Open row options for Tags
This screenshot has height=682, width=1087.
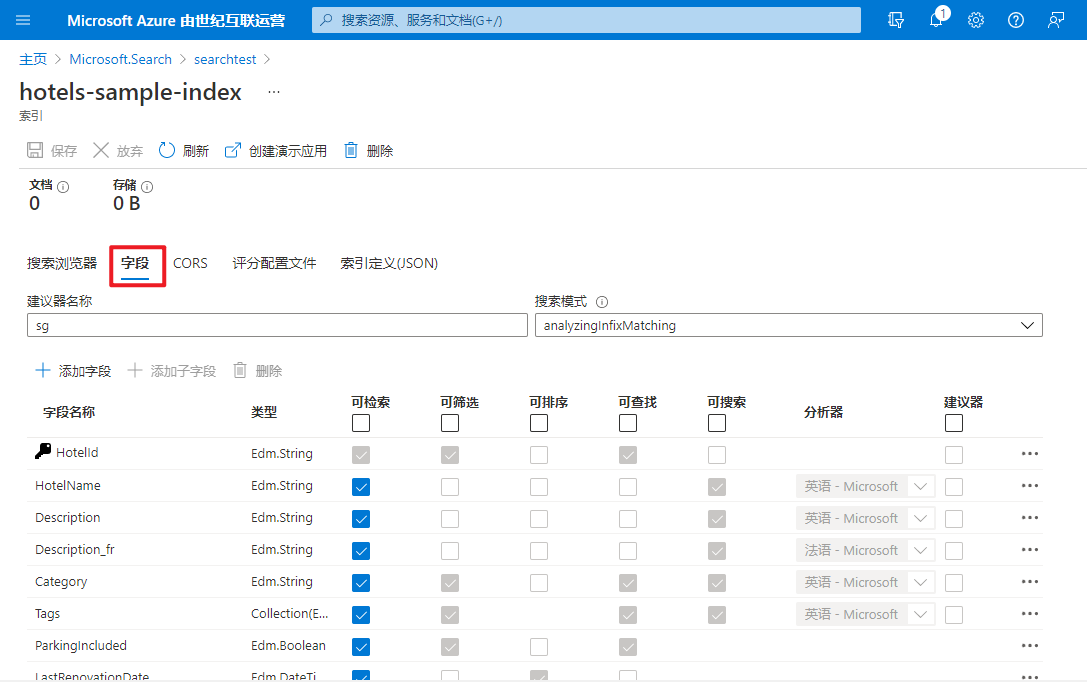pos(1030,613)
